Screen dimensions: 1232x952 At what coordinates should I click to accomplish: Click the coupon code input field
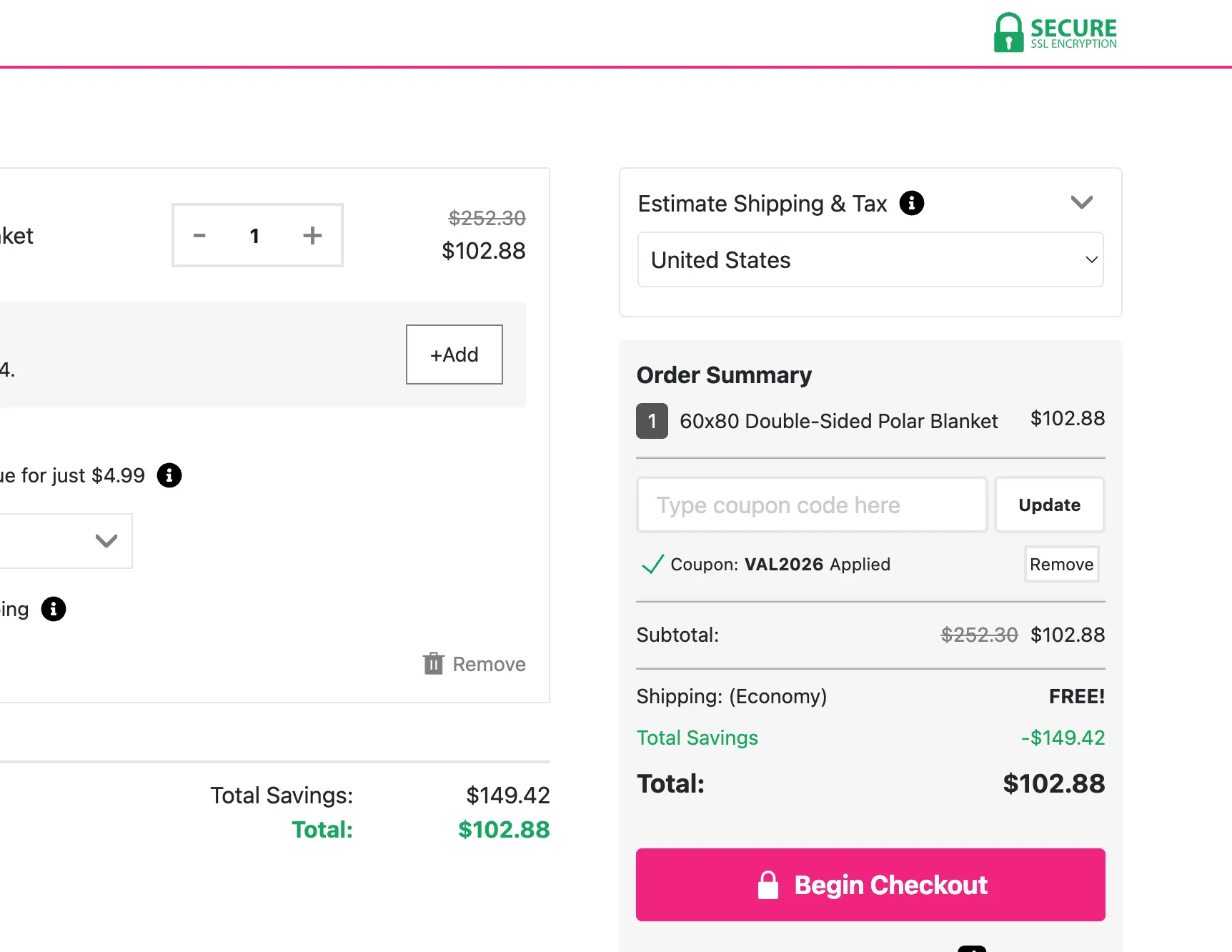[x=811, y=505]
